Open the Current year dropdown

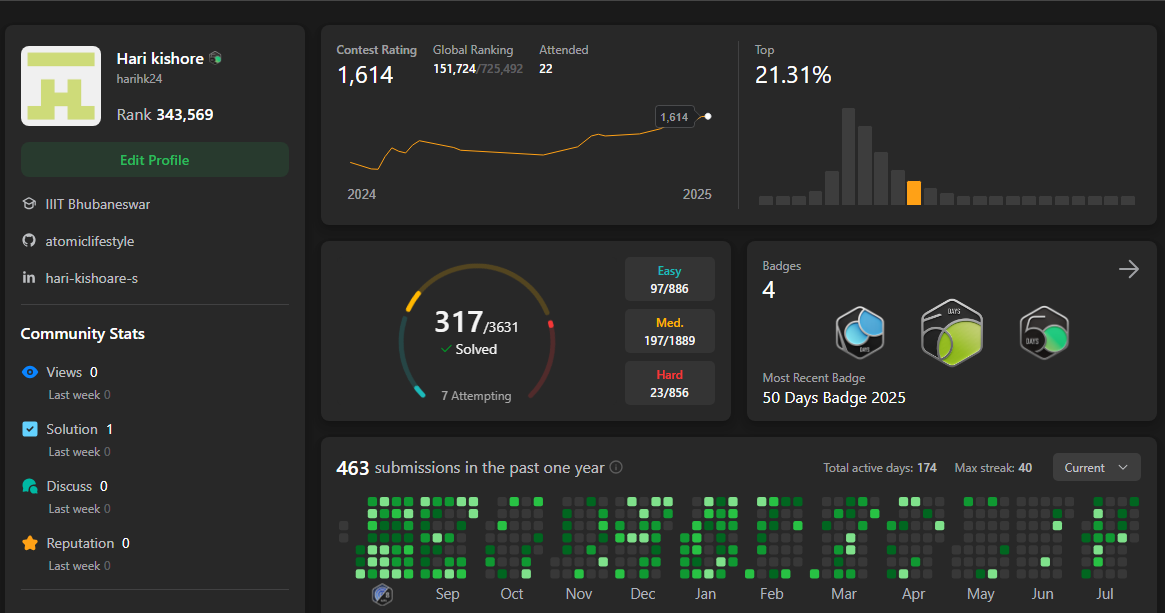(1096, 466)
